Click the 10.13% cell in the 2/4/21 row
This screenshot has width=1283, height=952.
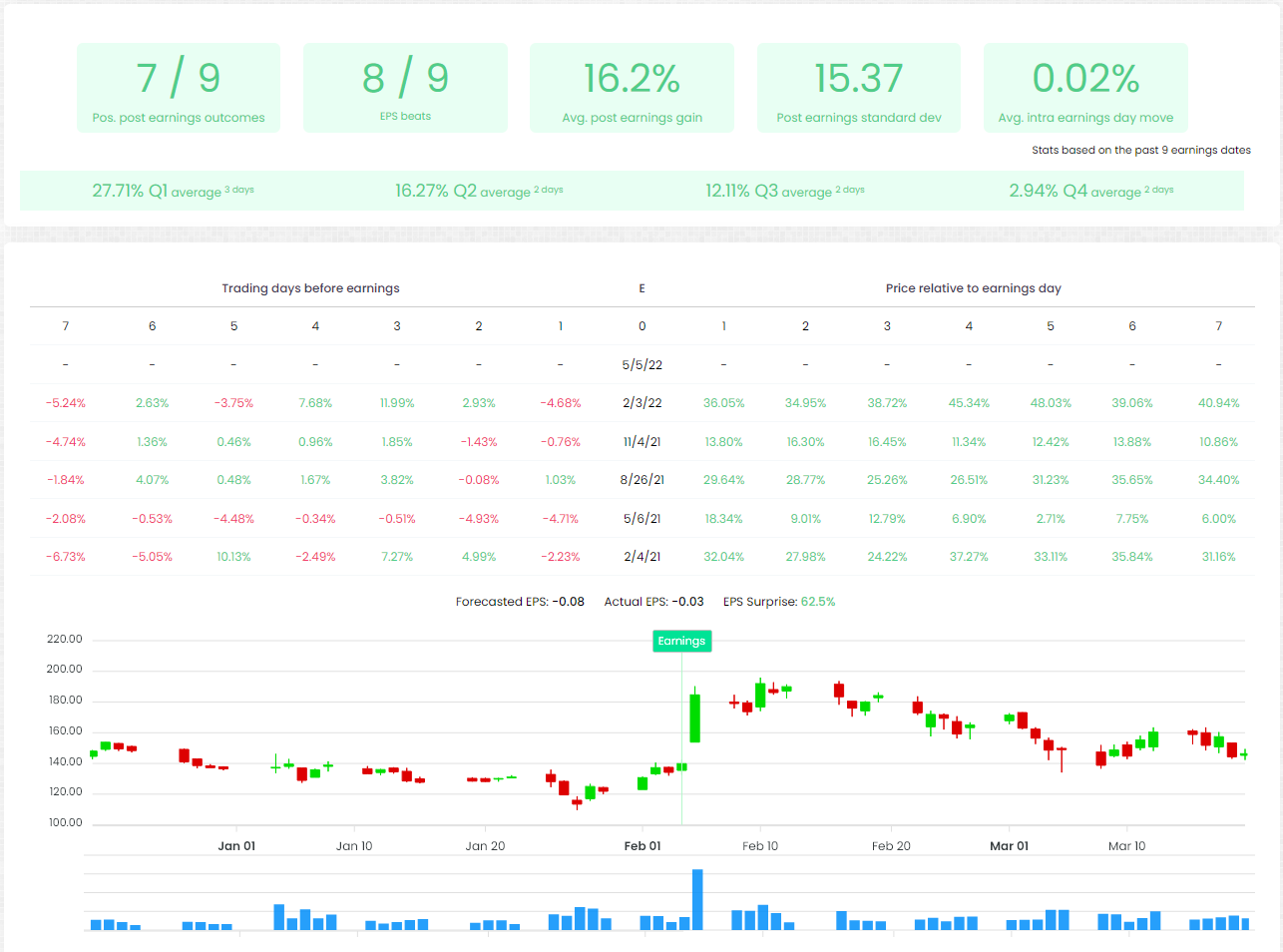pos(233,557)
